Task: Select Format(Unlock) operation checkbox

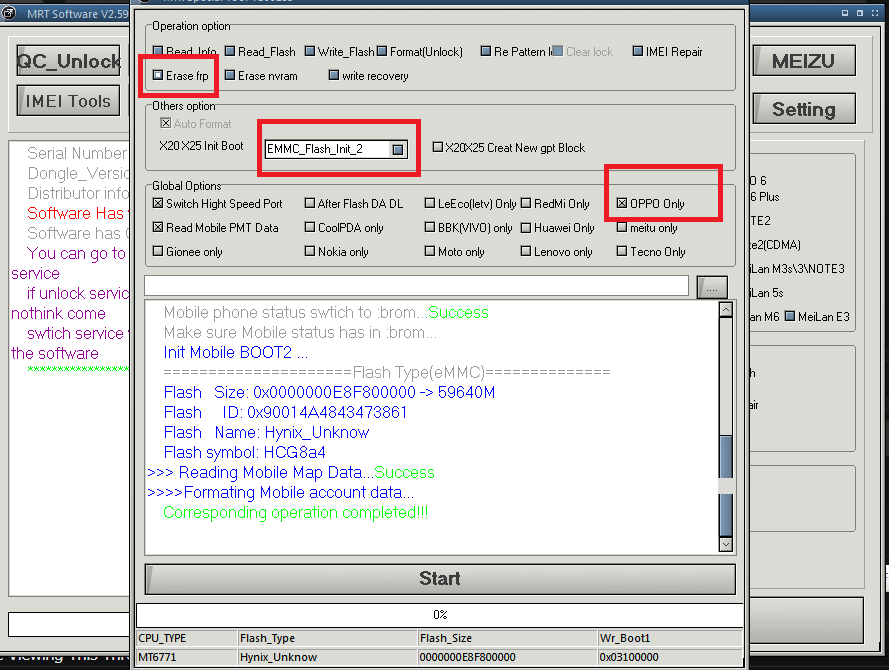Action: (382, 52)
